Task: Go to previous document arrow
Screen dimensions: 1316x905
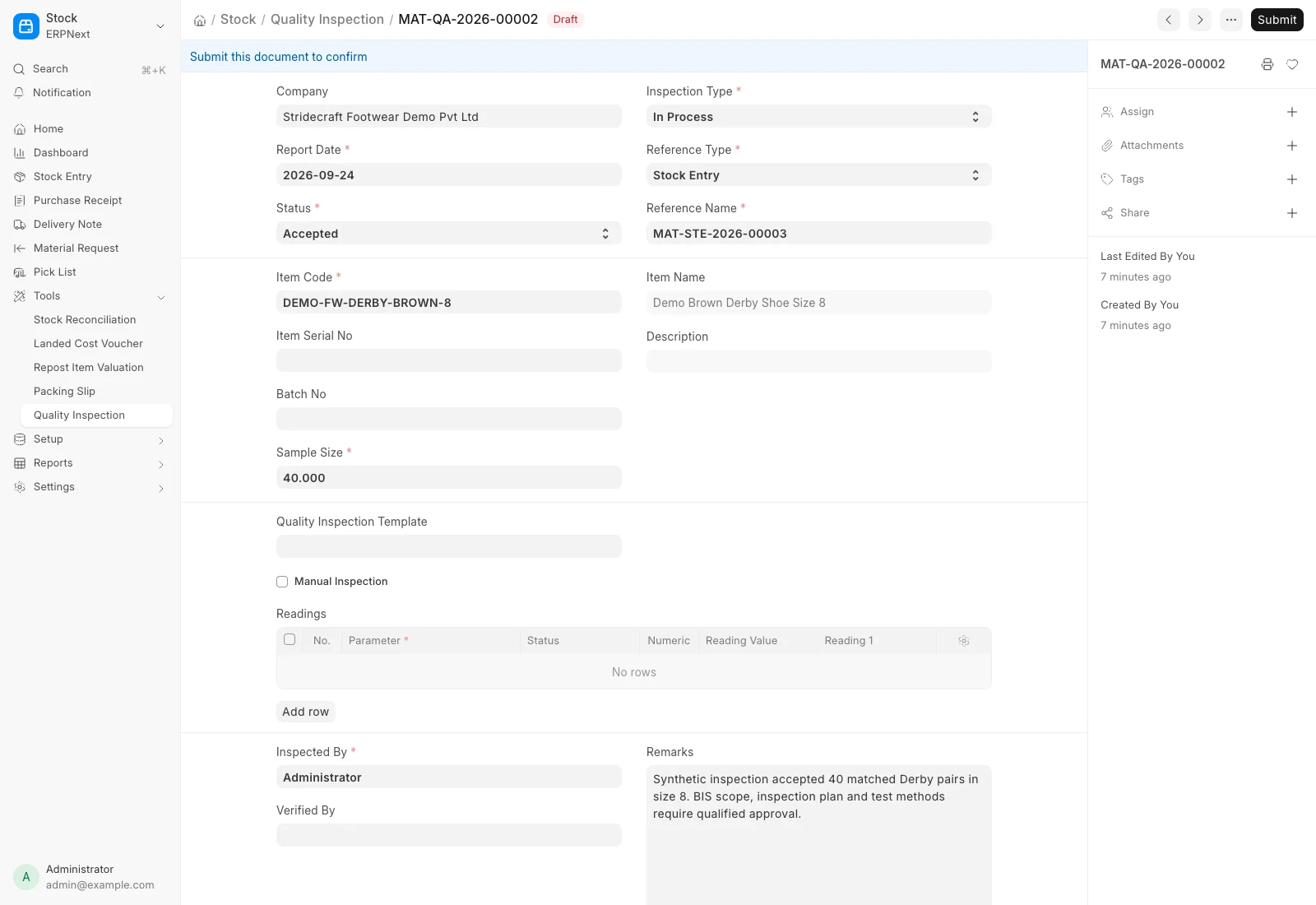Action: 1169,20
